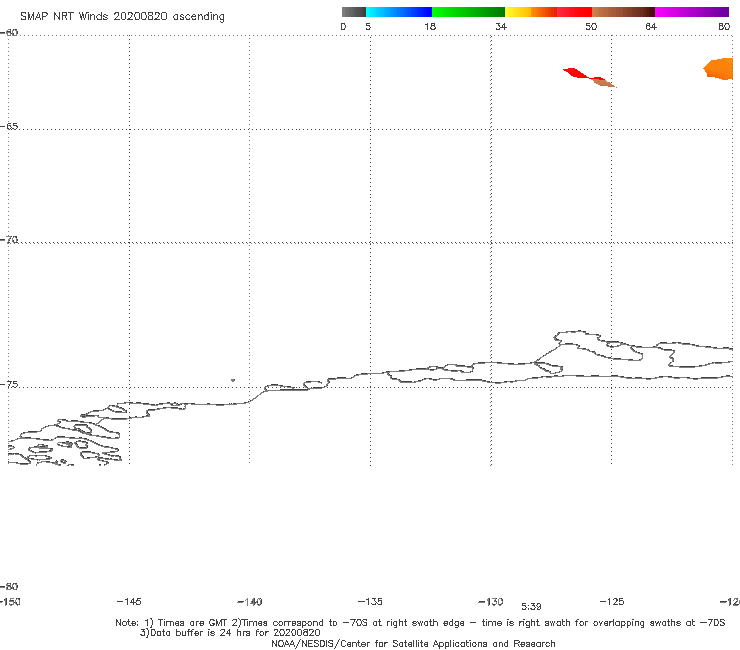Click the longitude label -145

pos(129,601)
